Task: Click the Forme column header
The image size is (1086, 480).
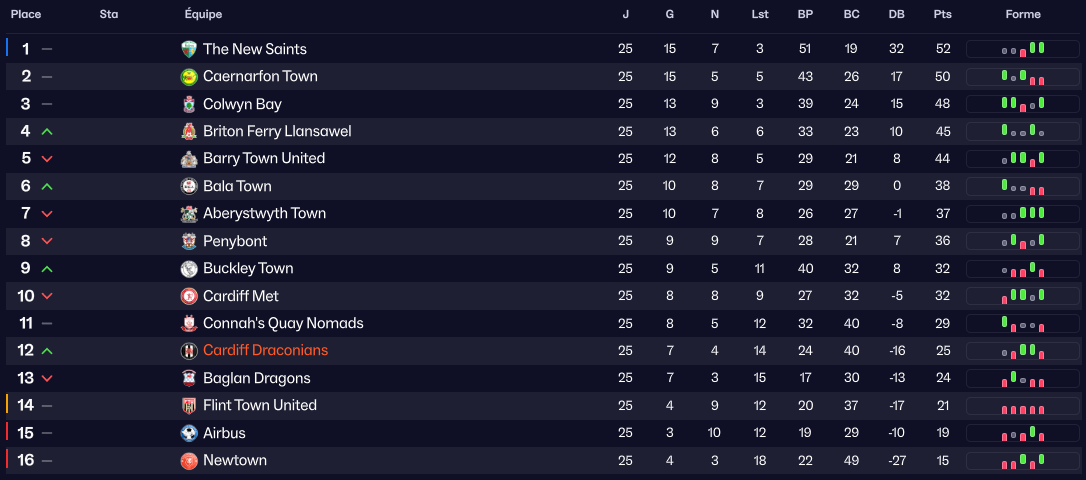Action: click(1023, 15)
